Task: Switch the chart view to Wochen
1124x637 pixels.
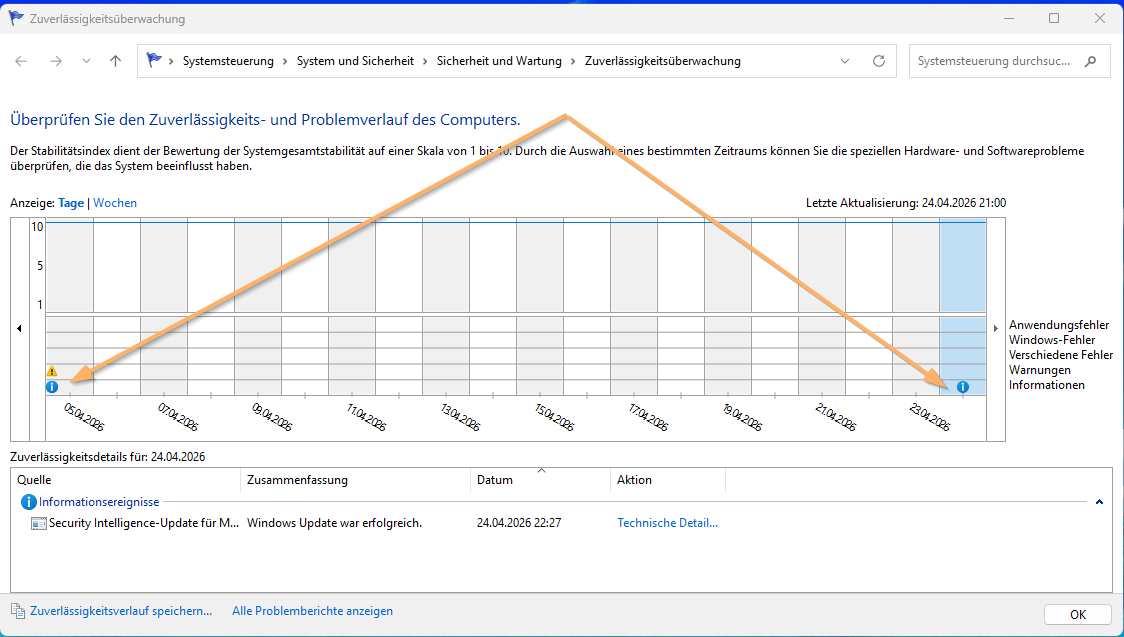Action: (115, 203)
